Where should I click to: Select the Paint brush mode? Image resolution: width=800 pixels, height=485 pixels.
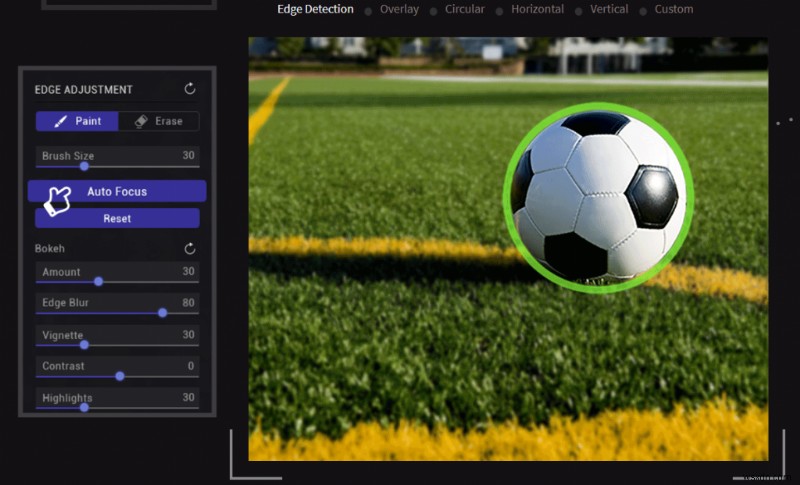(77, 121)
